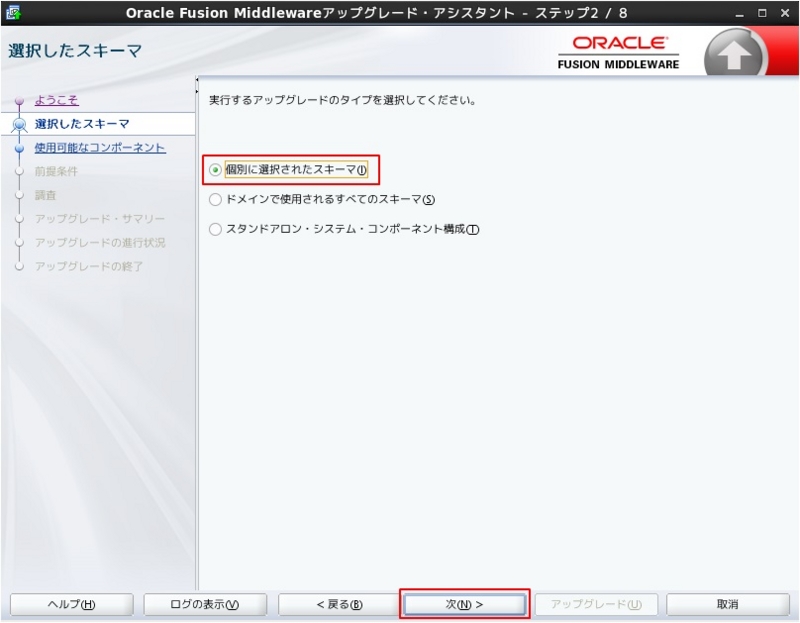
Task: Minimize the upgrade assistant window
Action: click(x=739, y=14)
